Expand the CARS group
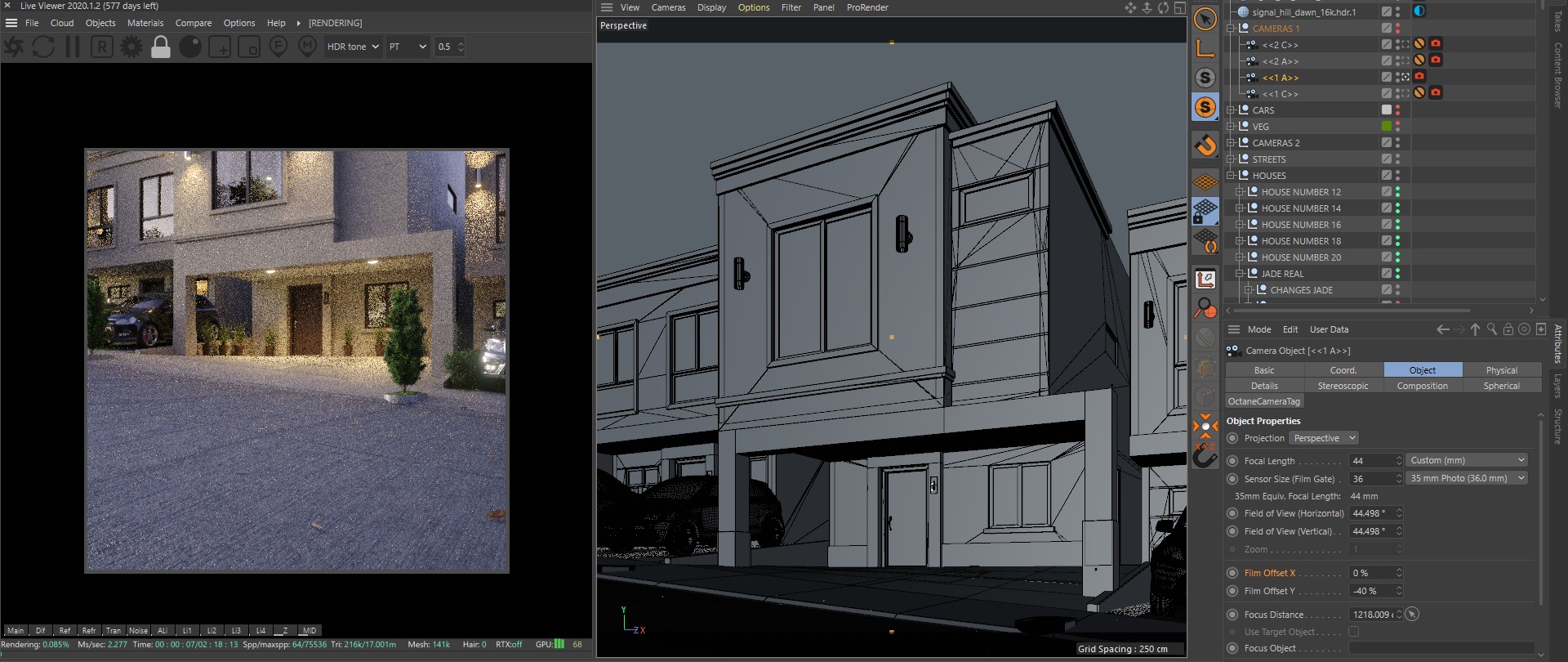 click(x=1231, y=110)
